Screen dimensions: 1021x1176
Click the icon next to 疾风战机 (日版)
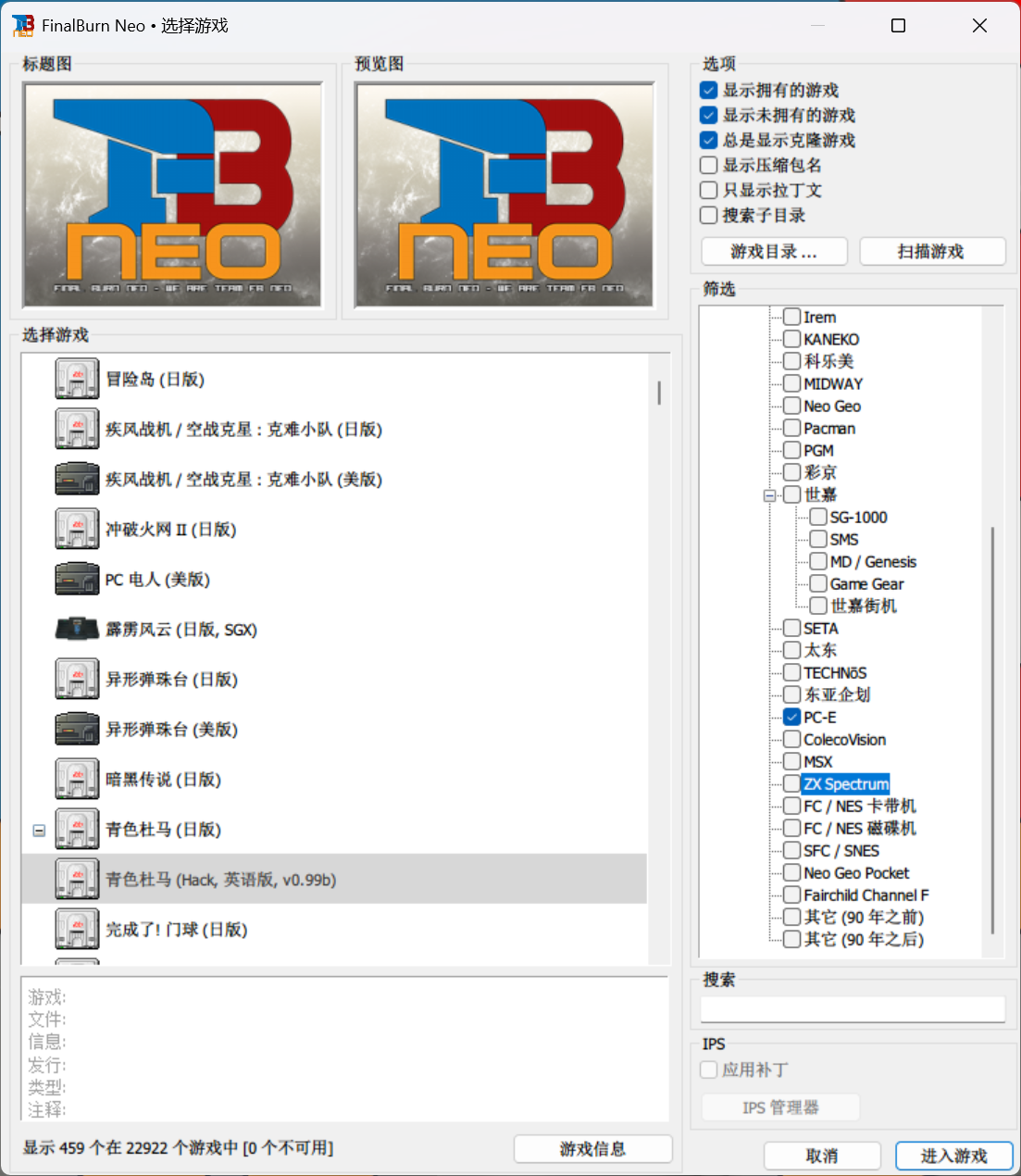(77, 429)
